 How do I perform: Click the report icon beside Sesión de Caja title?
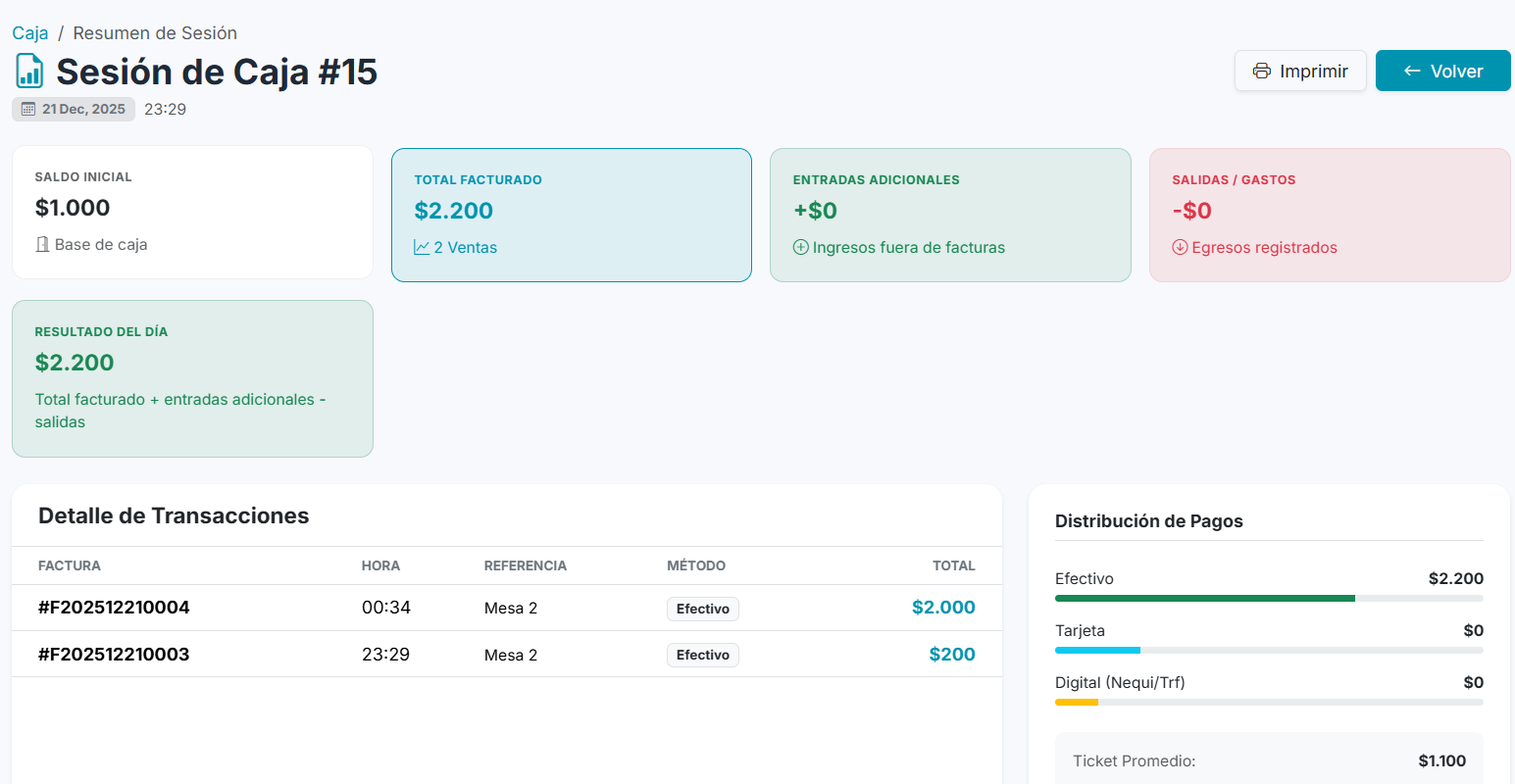29,72
